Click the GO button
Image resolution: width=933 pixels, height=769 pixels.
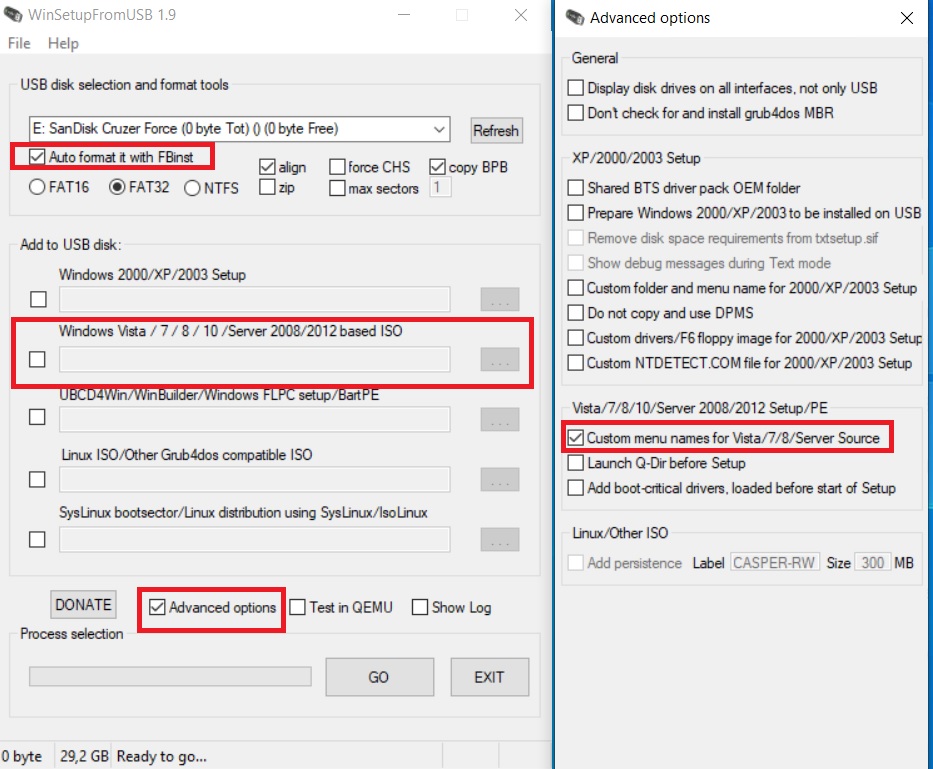tap(379, 677)
